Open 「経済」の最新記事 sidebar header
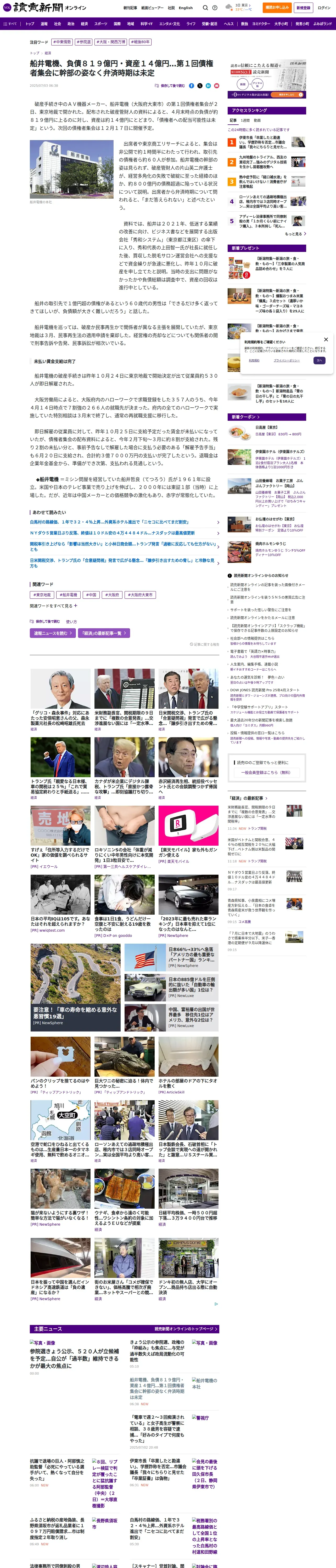This screenshot has width=336, height=1568. [247, 798]
